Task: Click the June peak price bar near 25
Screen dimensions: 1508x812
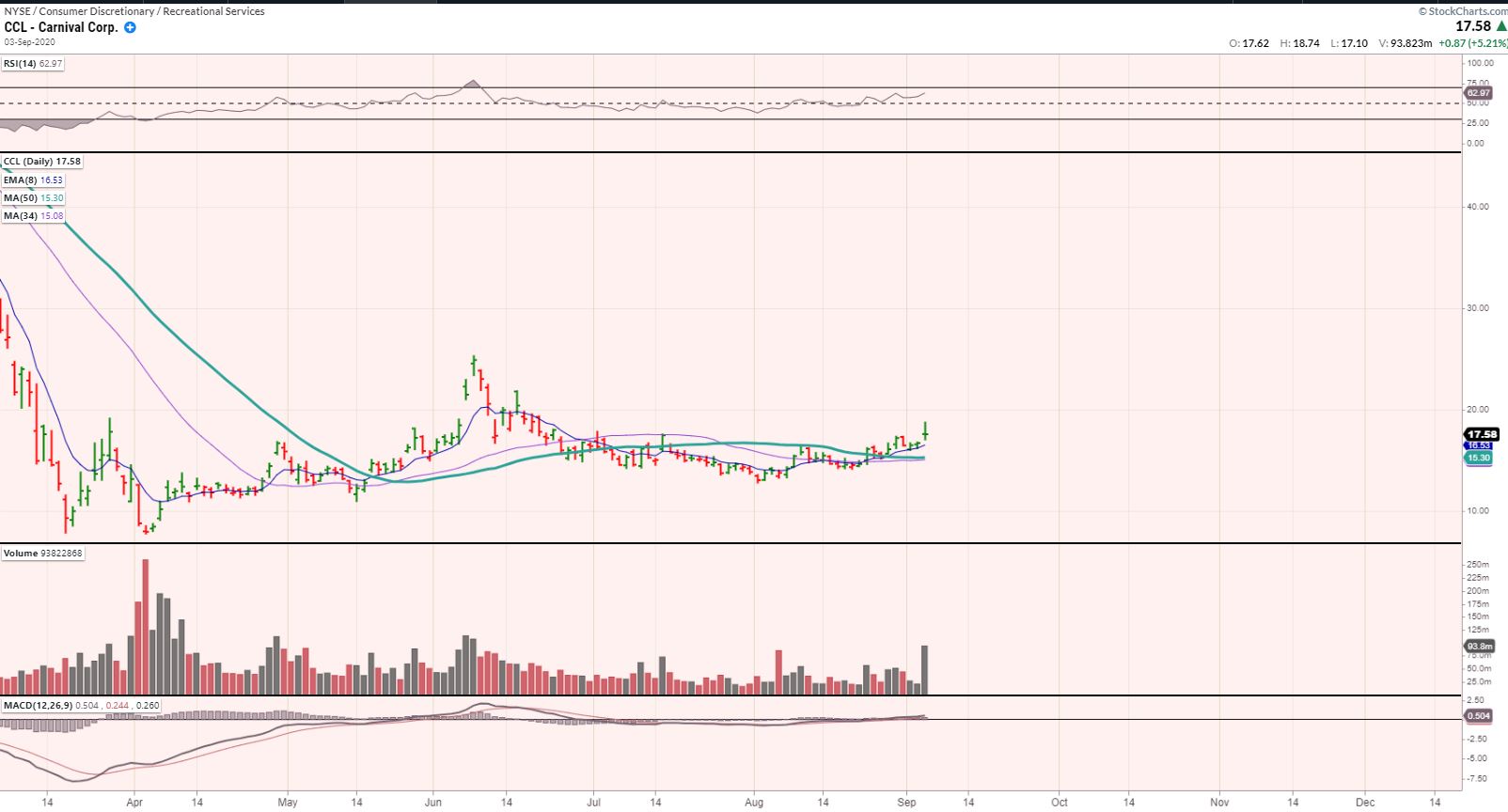Action: [474, 364]
